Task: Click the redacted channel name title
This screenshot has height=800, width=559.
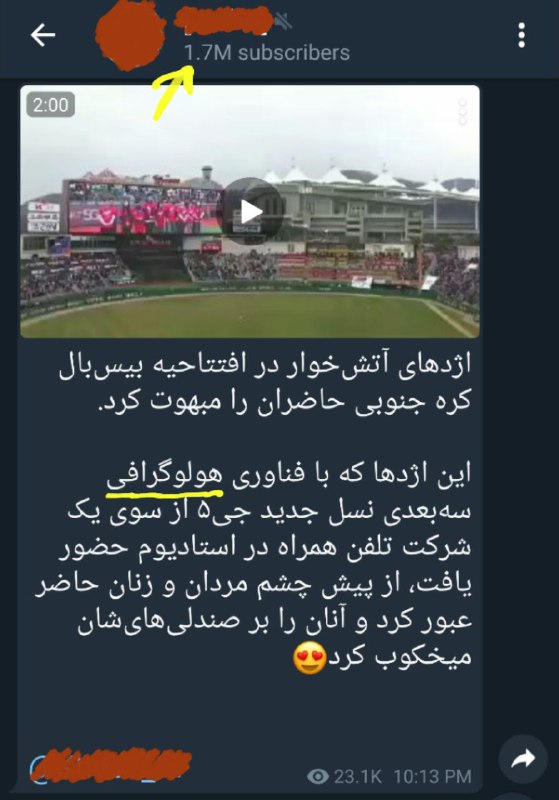Action: tap(223, 20)
